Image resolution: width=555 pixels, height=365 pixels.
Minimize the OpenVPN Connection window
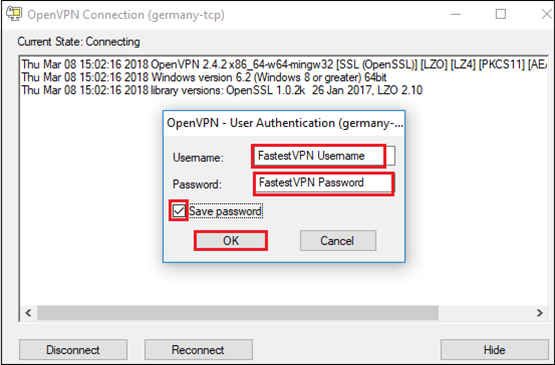pyautogui.click(x=456, y=15)
